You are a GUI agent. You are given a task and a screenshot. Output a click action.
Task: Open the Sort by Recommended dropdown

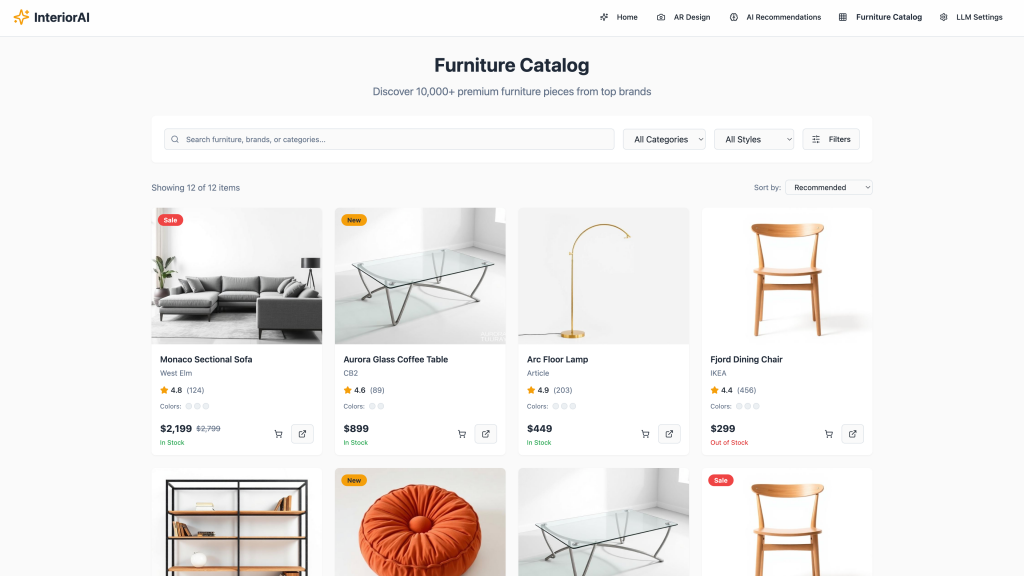(829, 187)
